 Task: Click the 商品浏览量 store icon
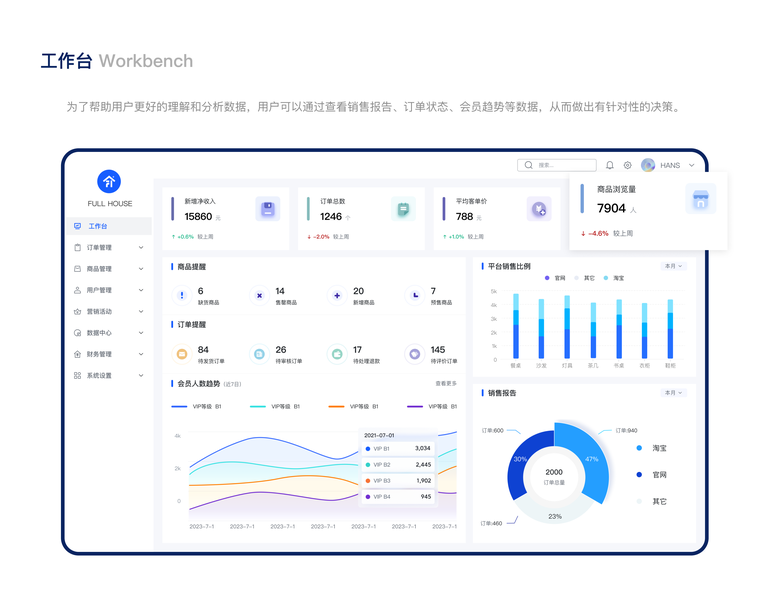(700, 198)
